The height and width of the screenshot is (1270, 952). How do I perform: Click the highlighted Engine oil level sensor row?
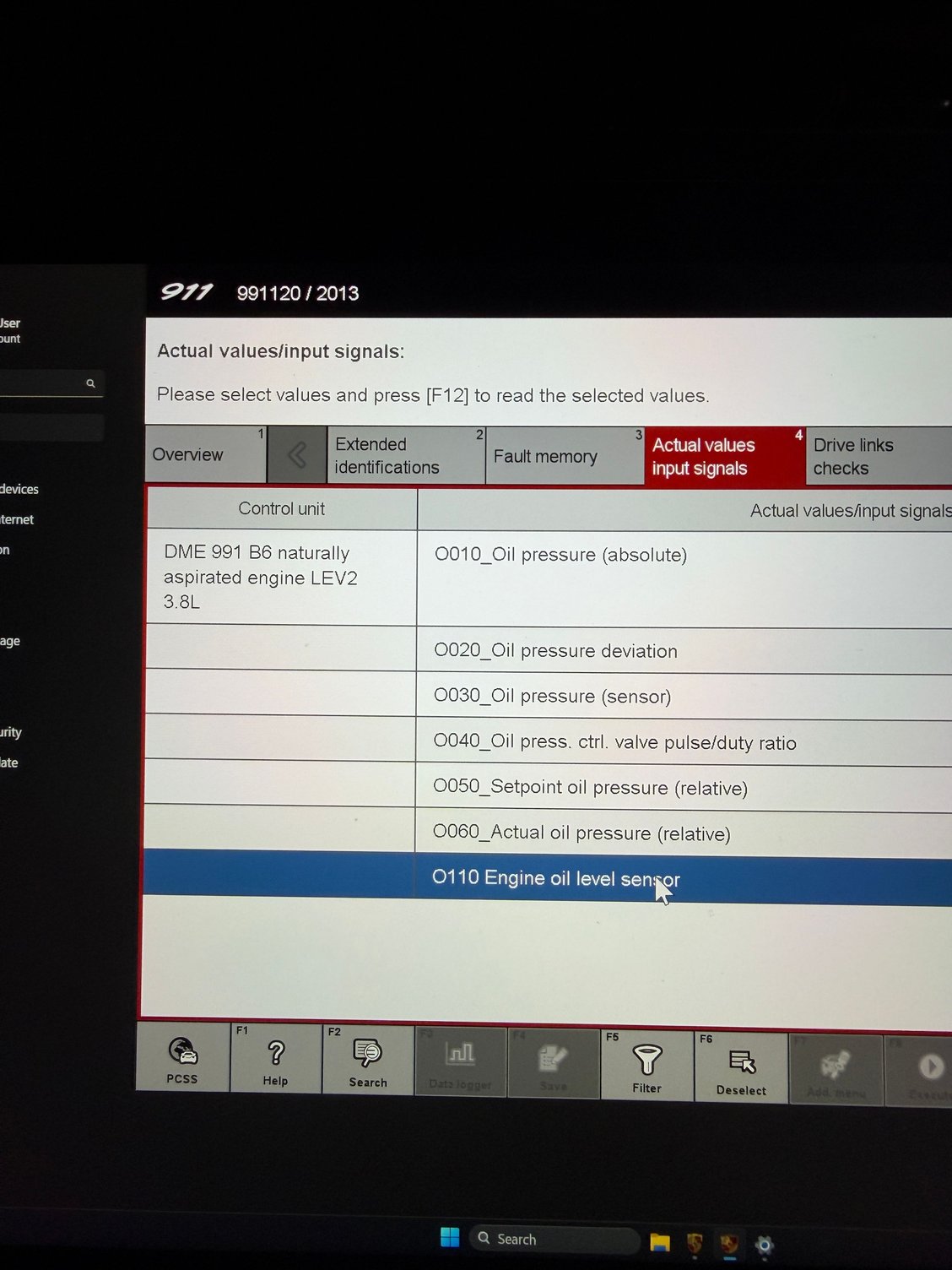point(555,878)
